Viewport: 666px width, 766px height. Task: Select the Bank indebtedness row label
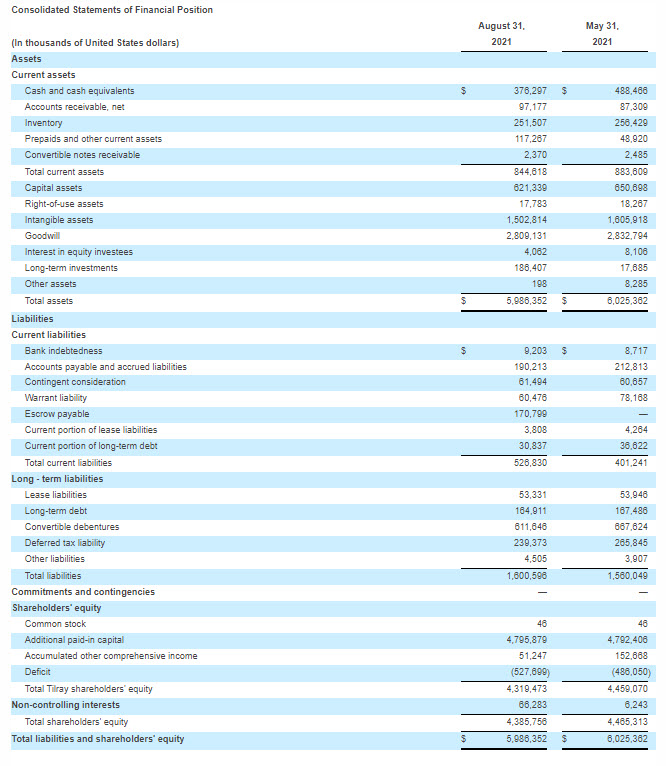click(x=63, y=351)
